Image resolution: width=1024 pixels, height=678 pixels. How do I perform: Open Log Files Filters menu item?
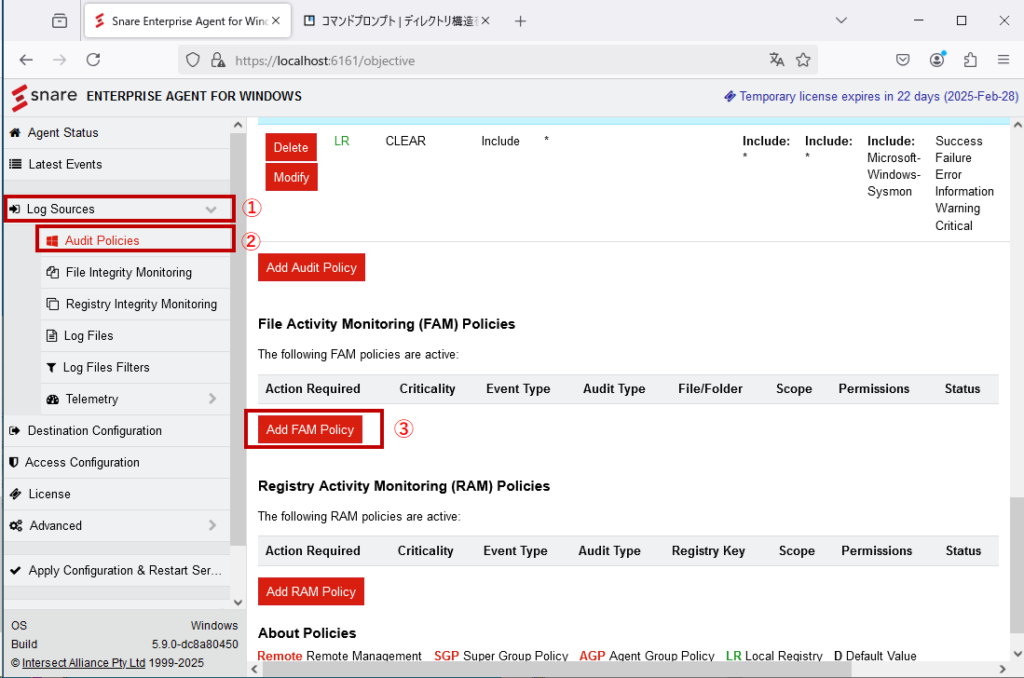tap(135, 367)
